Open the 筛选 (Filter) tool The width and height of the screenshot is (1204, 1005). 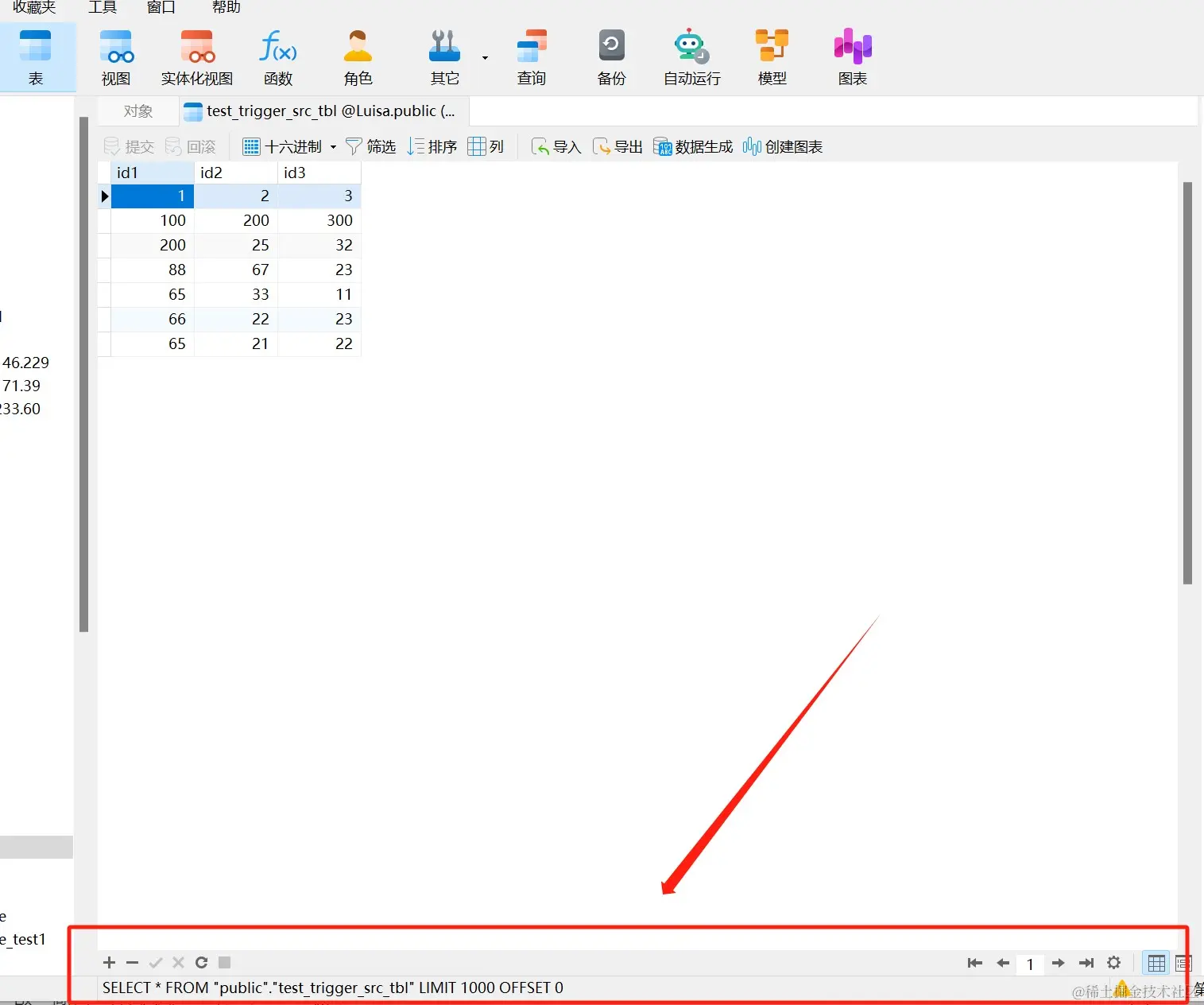pyautogui.click(x=370, y=146)
